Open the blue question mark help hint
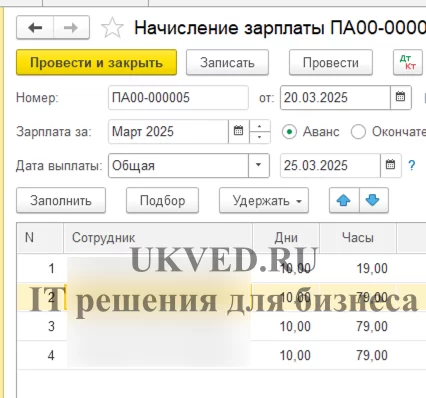 [412, 165]
